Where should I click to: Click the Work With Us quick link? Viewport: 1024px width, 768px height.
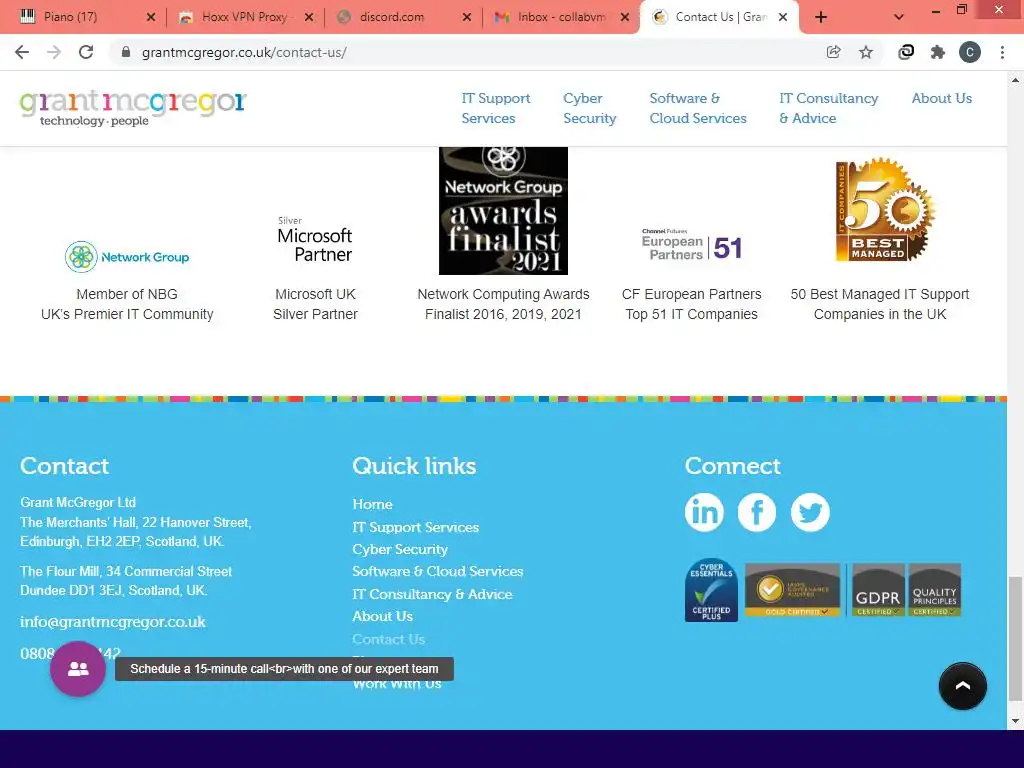[x=397, y=684]
